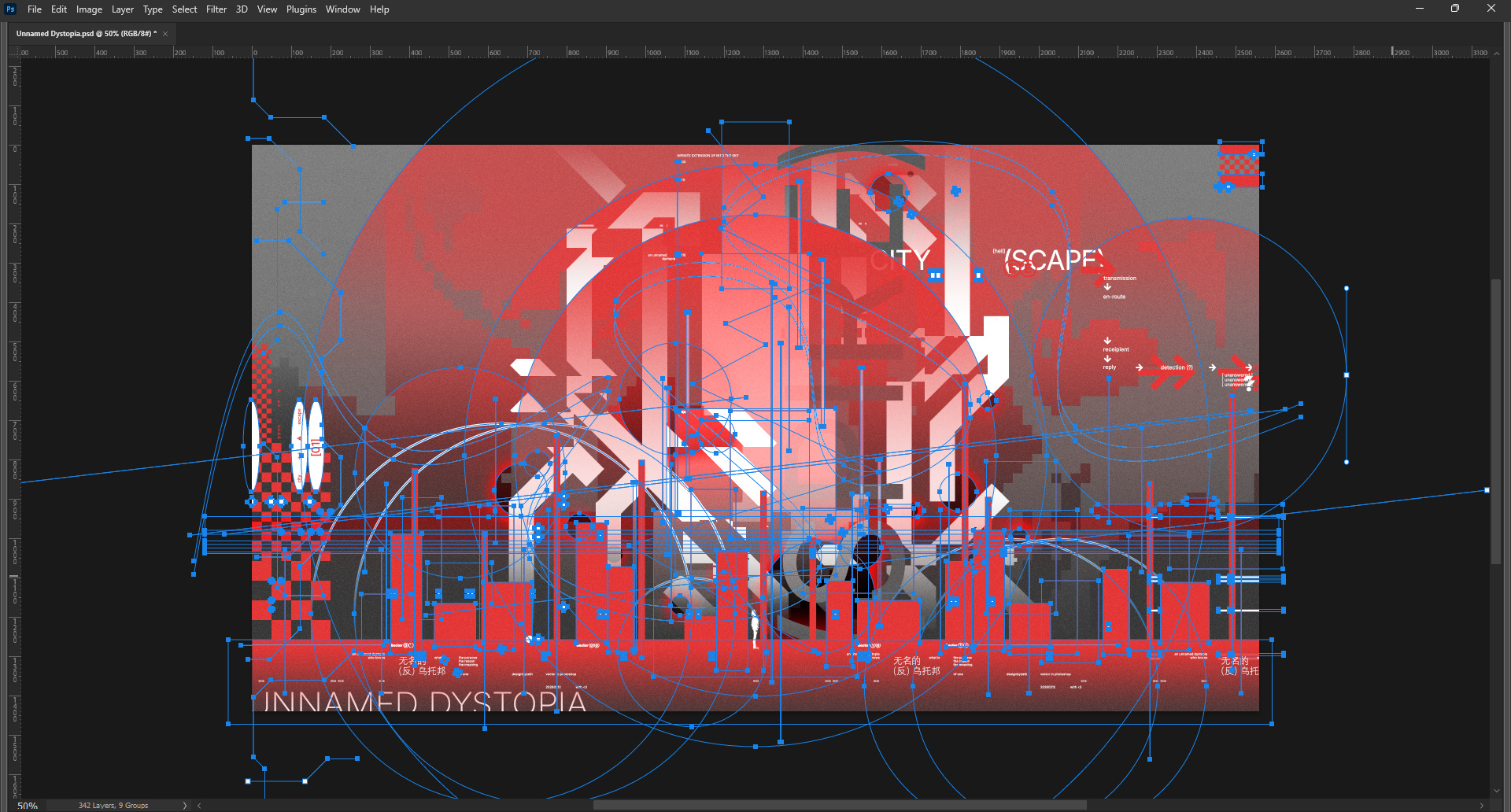Open the Filter menu

[216, 9]
